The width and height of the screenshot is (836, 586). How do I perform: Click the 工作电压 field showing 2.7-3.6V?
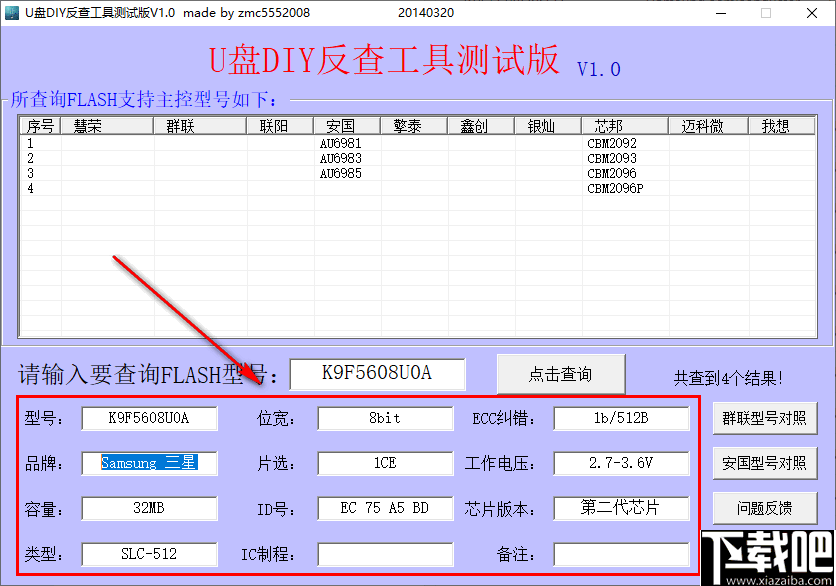[621, 463]
